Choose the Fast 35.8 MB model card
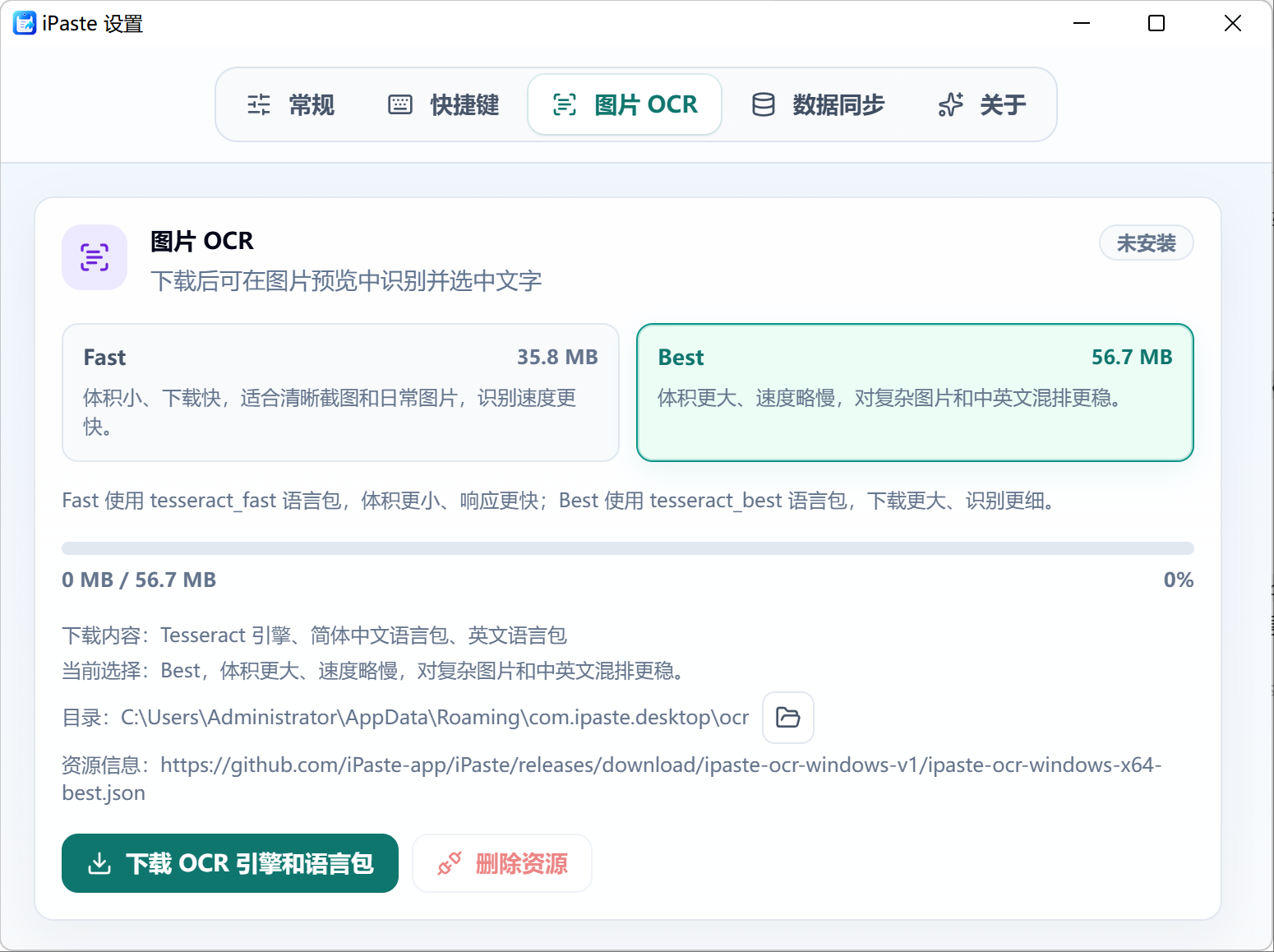The height and width of the screenshot is (952, 1274). 340,392
